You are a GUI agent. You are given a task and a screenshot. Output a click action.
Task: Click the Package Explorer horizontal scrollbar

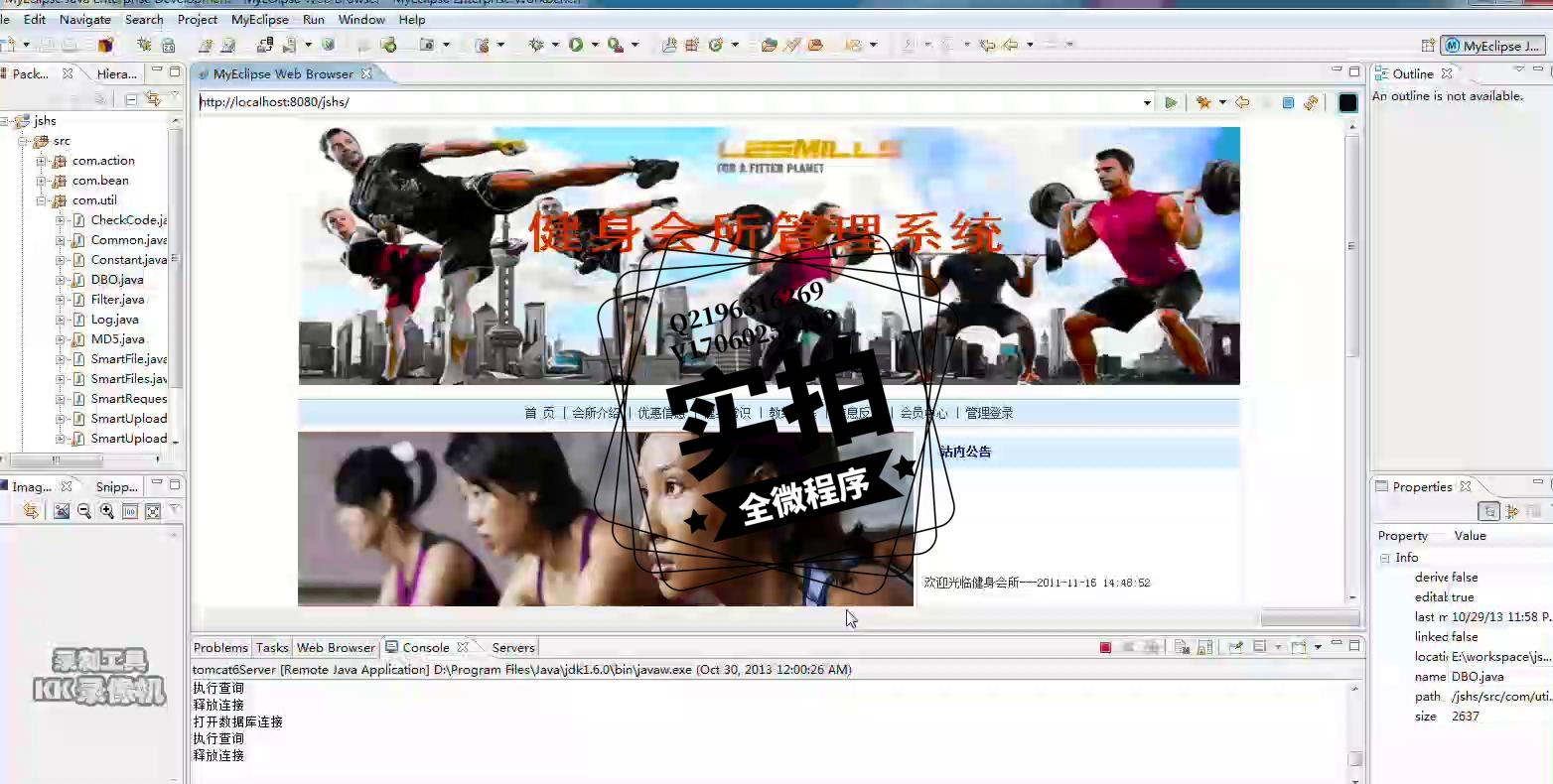pos(57,459)
